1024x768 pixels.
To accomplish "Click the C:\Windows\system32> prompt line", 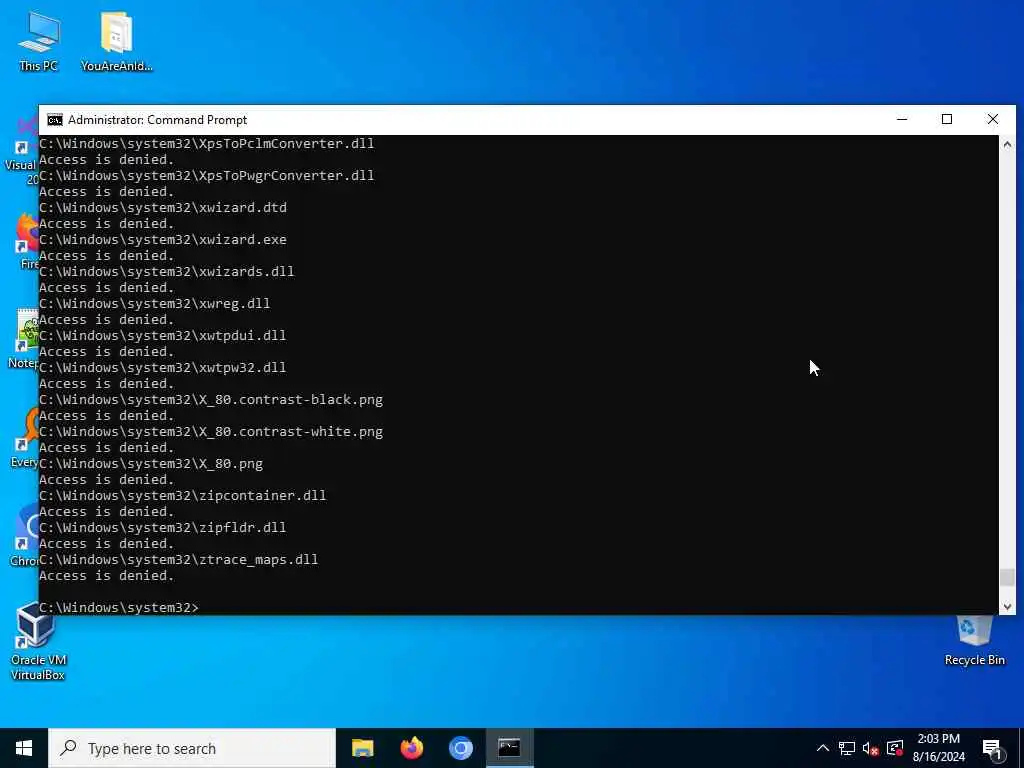I will tap(119, 607).
